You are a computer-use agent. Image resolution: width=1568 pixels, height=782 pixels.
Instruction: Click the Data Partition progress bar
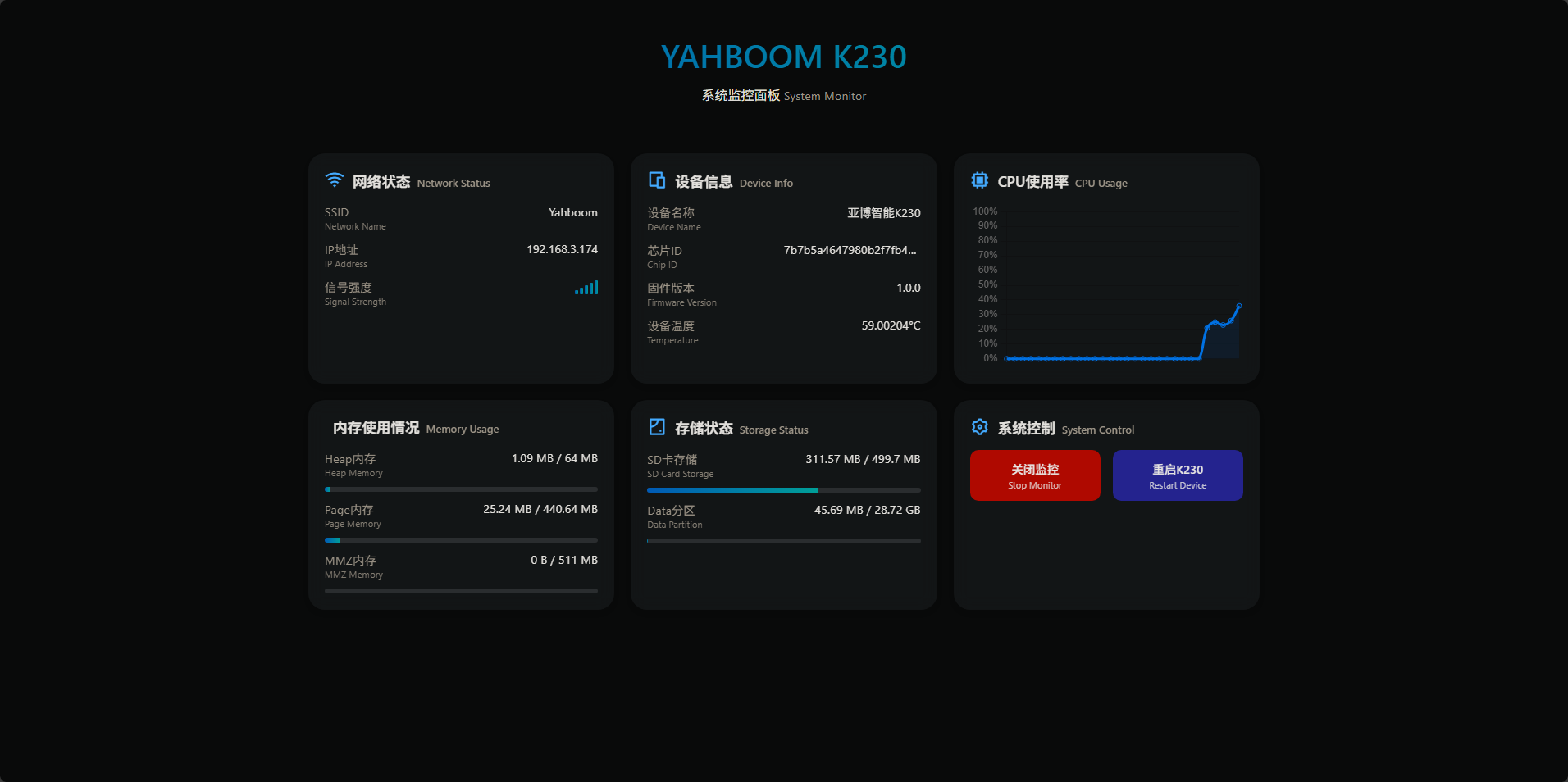click(x=784, y=541)
